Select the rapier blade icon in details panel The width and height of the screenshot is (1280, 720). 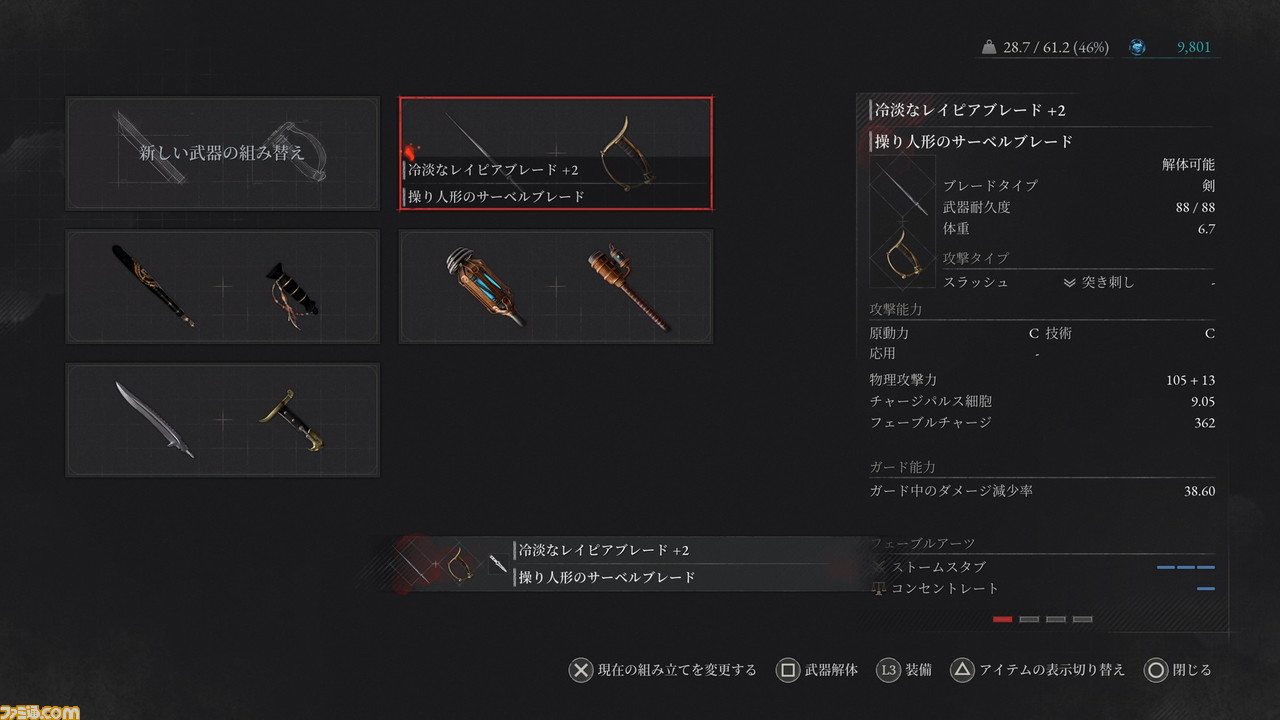[x=902, y=189]
